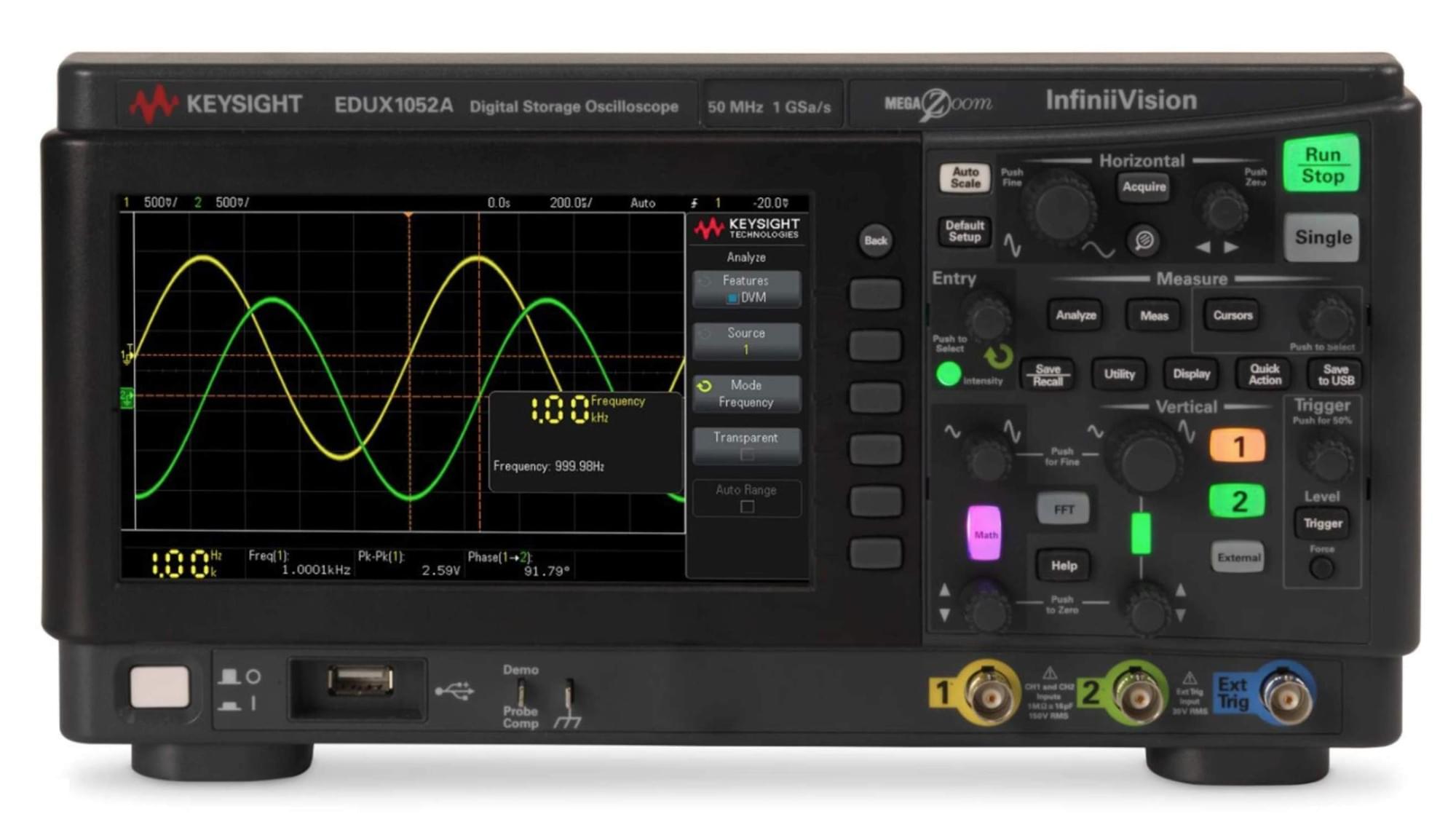Open the Acquire menu button
1456x814 pixels.
(x=1144, y=187)
